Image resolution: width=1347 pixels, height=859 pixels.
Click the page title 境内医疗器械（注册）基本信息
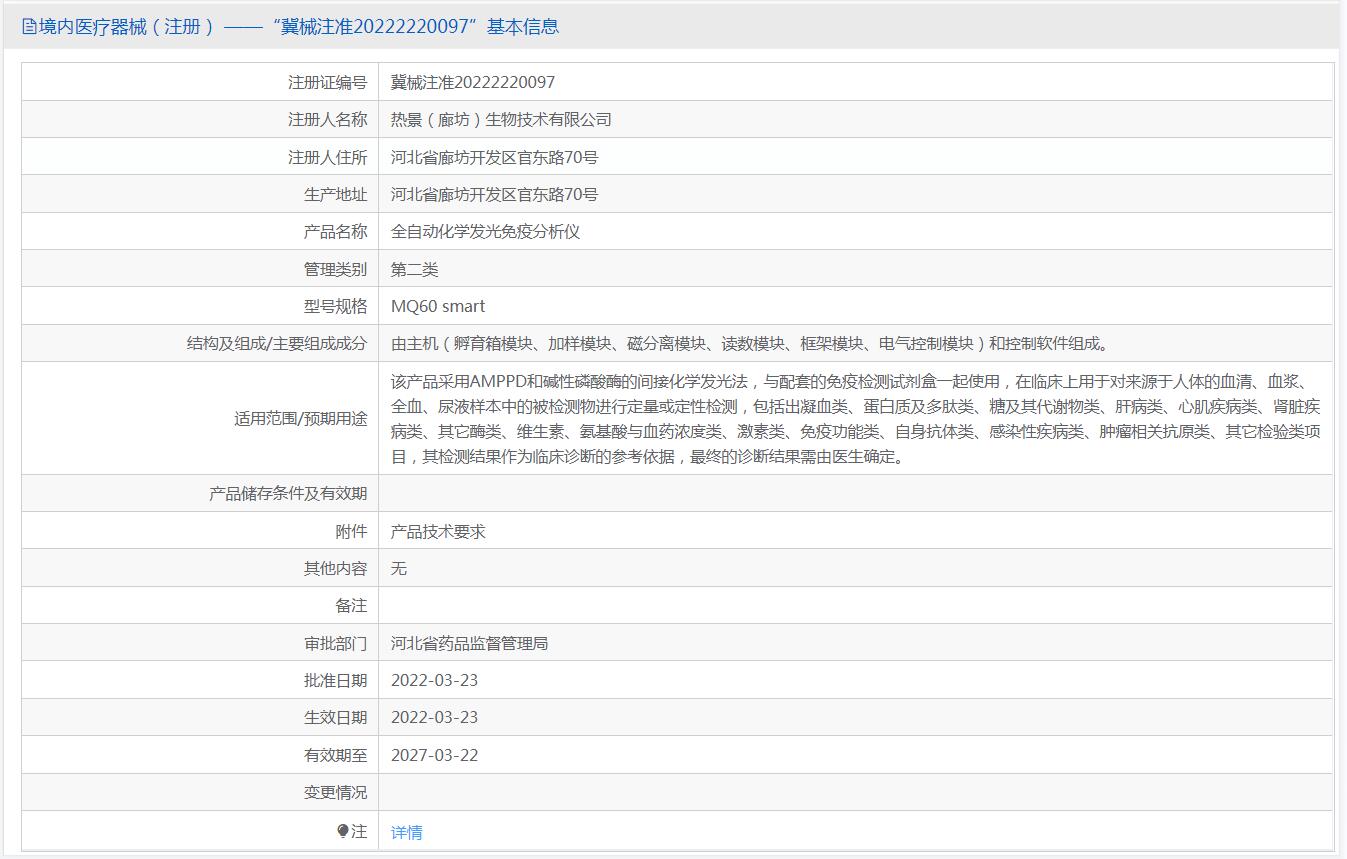[x=298, y=27]
